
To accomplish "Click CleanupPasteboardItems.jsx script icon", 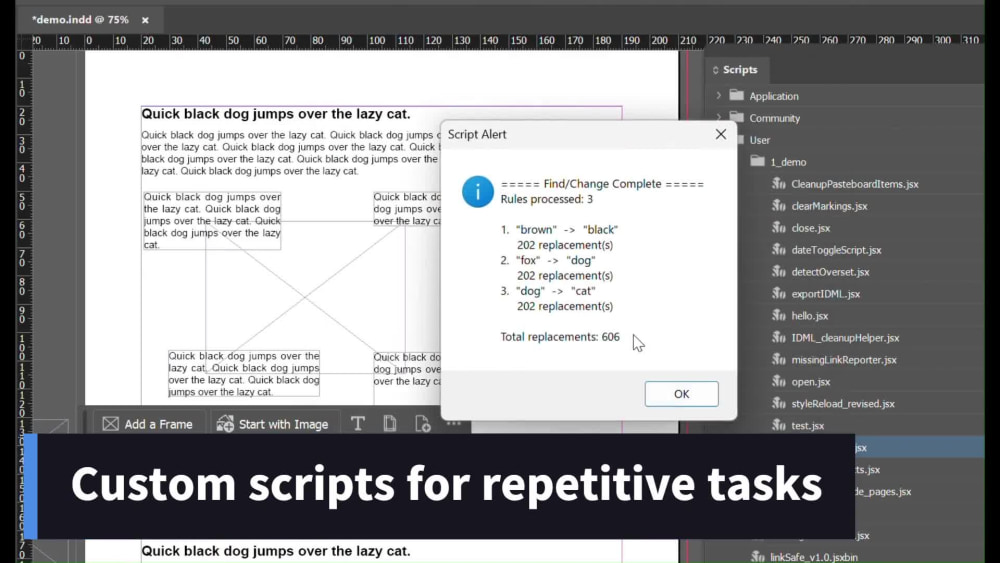I will point(779,184).
